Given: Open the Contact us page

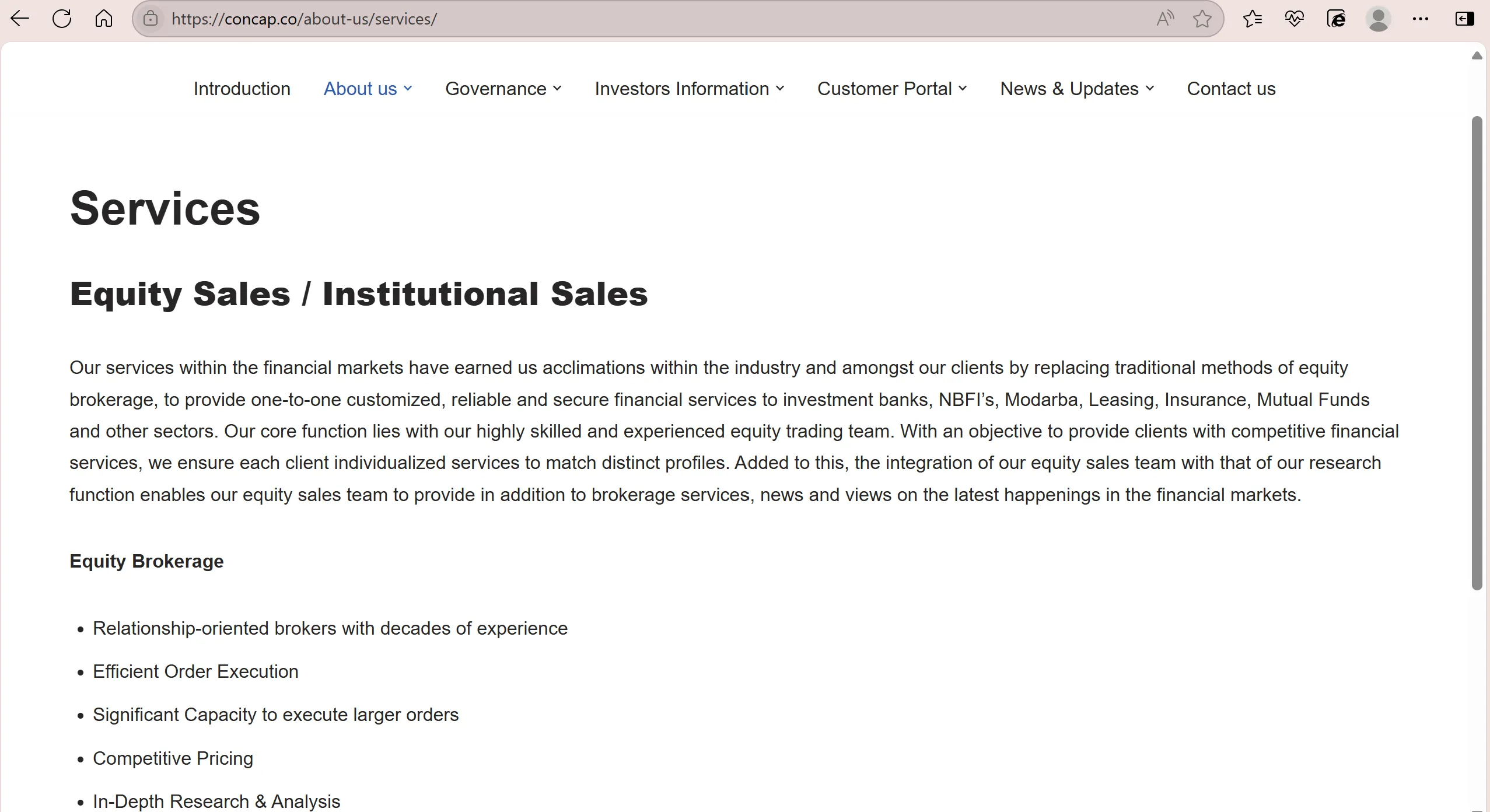Looking at the screenshot, I should (x=1231, y=89).
